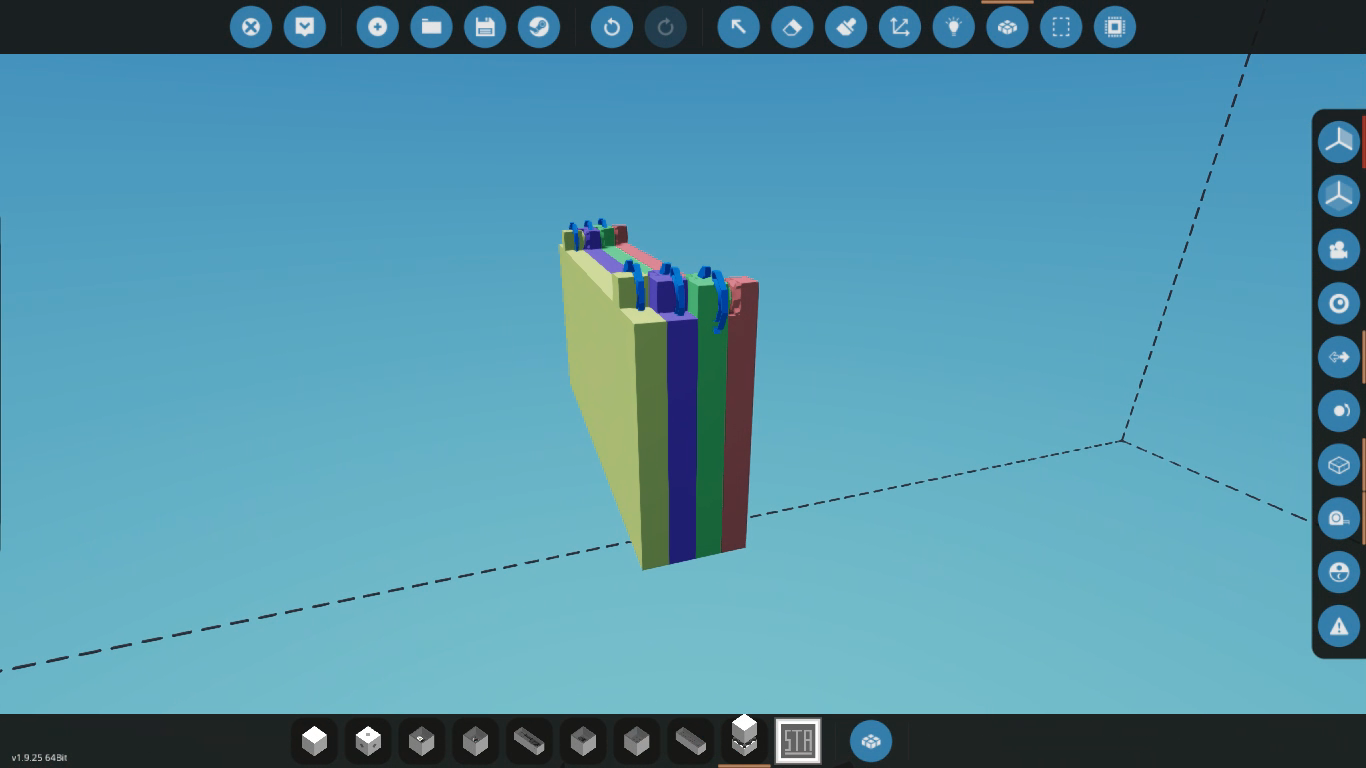Choose the axis move tool
1366x768 pixels.
click(900, 27)
